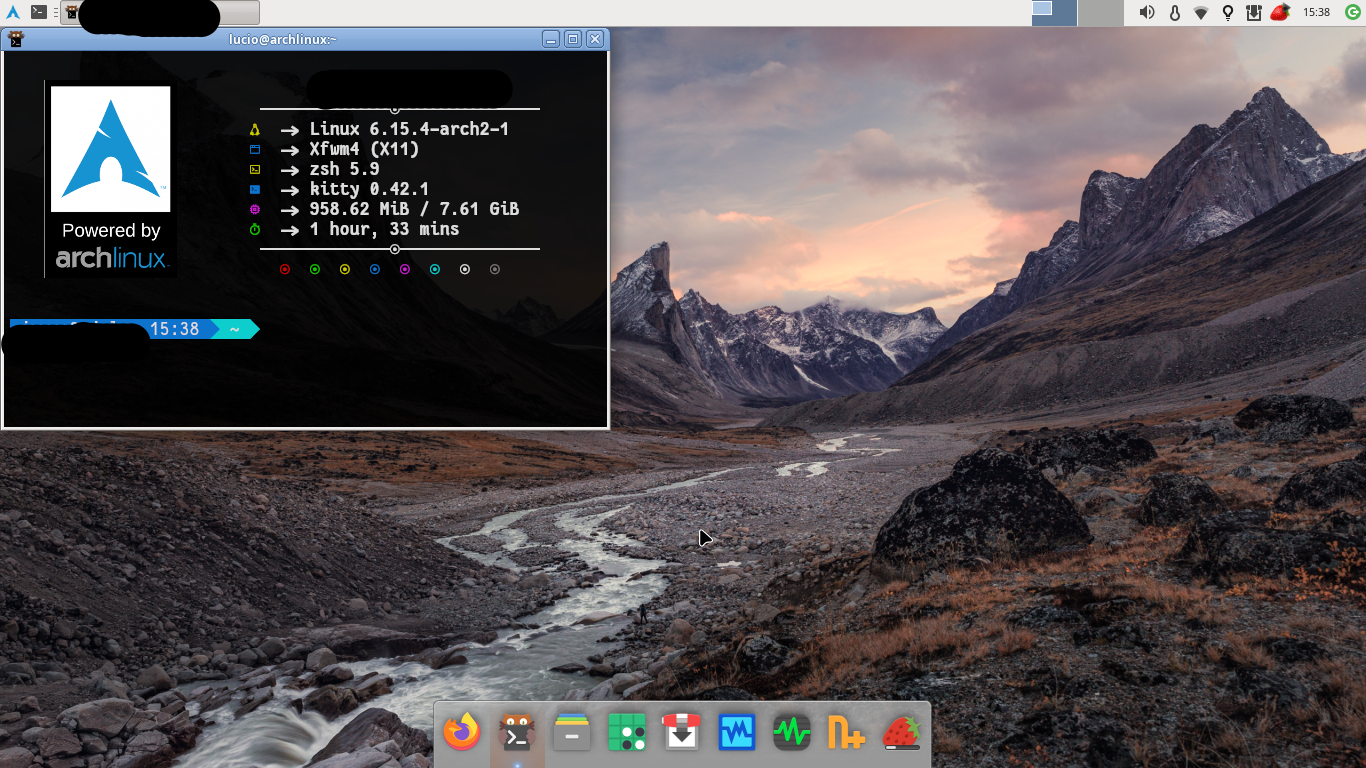Click the Arch Linux logo image in terminal
Viewport: 1366px width, 768px height.
click(x=111, y=178)
